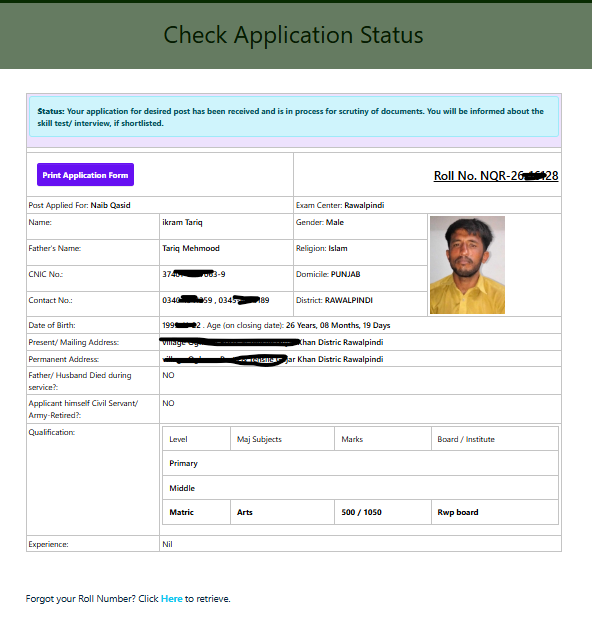This screenshot has height=618, width=592.
Task: Click the 'Arts' subject cell
Action: tap(282, 512)
